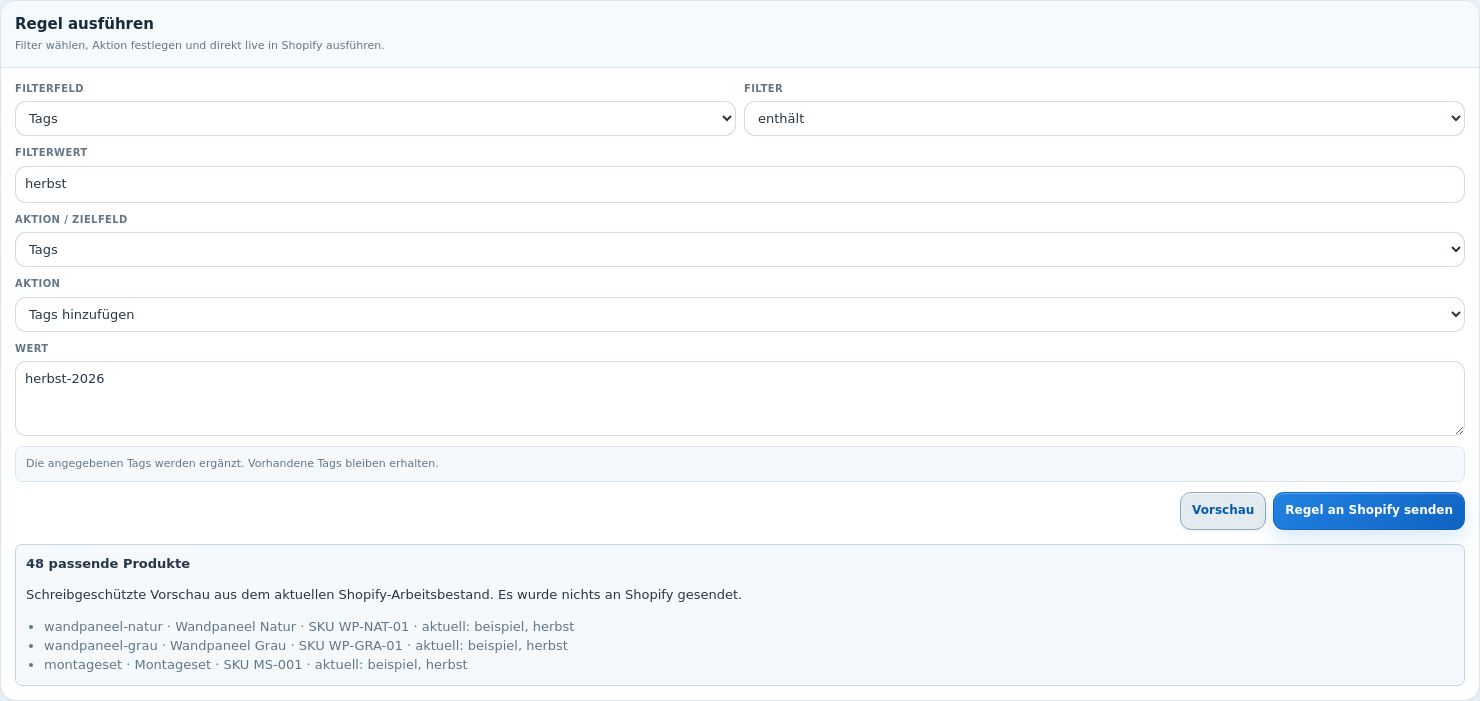The height and width of the screenshot is (701, 1480).
Task: Click the Regel ausführen title
Action: tap(84, 23)
